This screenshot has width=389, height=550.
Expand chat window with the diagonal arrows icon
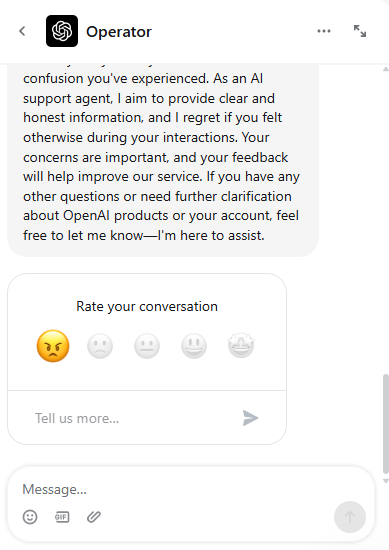point(360,31)
